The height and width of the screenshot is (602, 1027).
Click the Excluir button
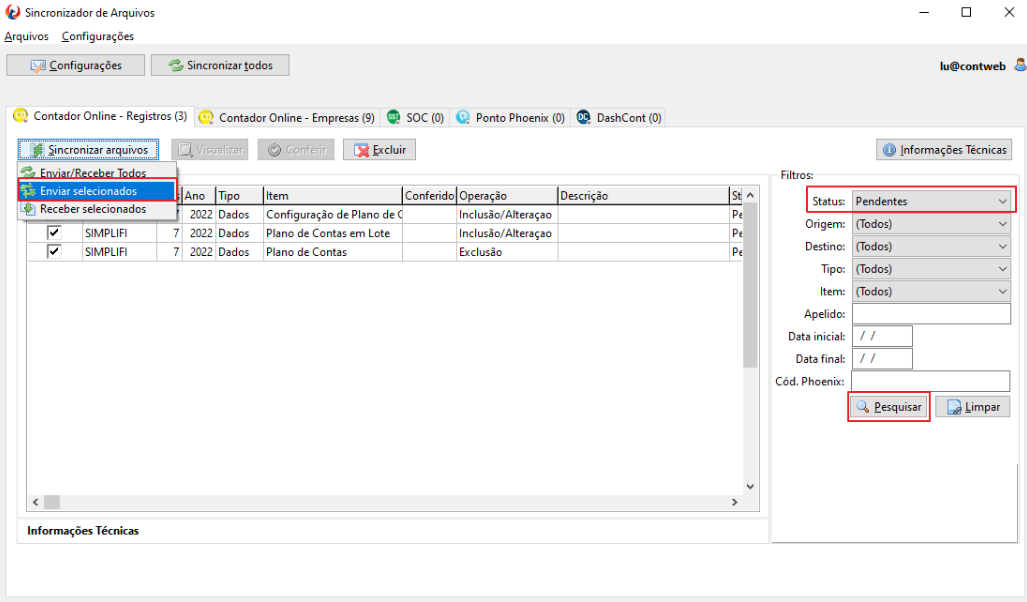(x=379, y=150)
